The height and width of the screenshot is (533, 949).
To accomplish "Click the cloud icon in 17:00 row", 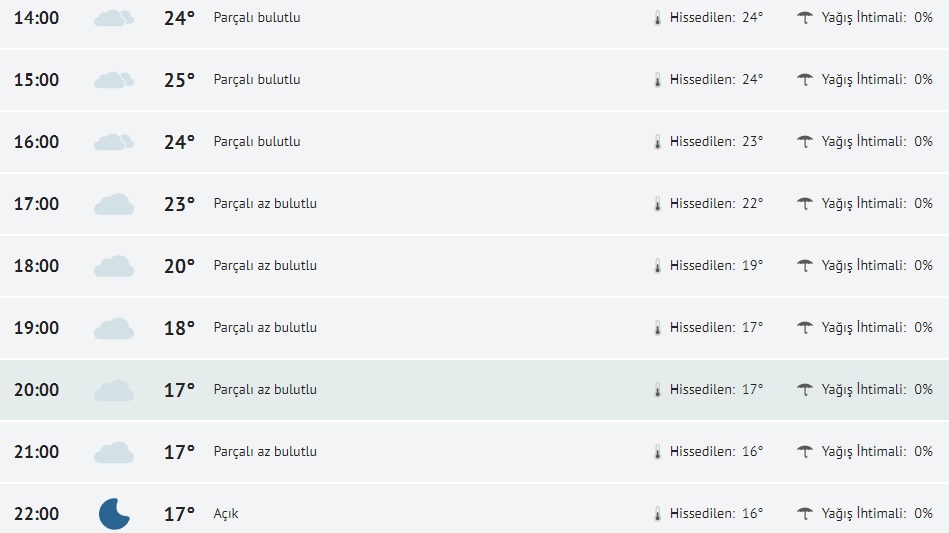I will [114, 204].
